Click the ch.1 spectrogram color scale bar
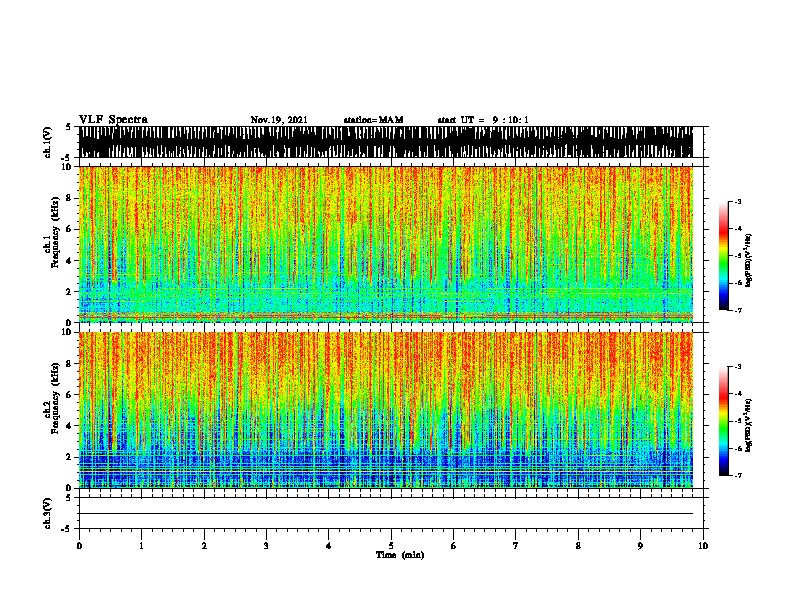Image resolution: width=792 pixels, height=612 pixels. [x=723, y=256]
